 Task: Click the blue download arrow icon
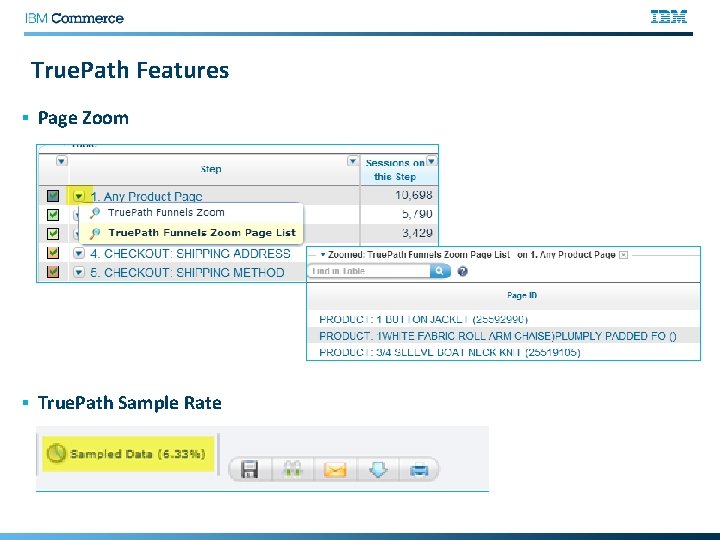click(377, 469)
